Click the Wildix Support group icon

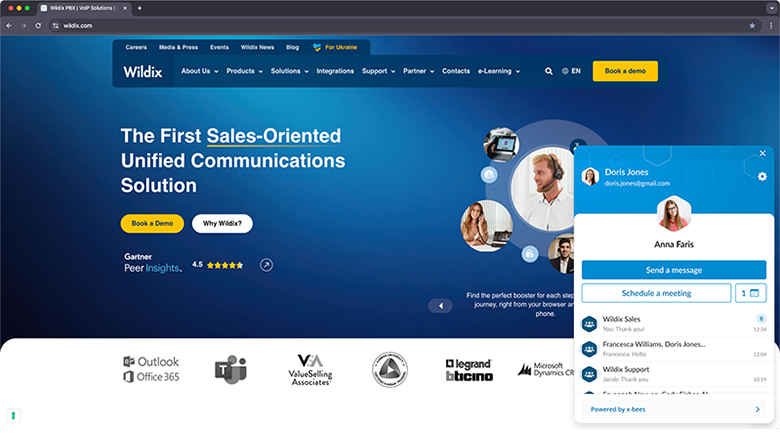(589, 374)
